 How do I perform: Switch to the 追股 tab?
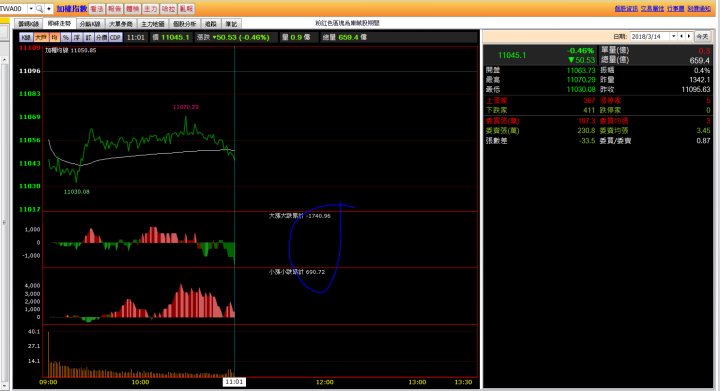click(211, 24)
